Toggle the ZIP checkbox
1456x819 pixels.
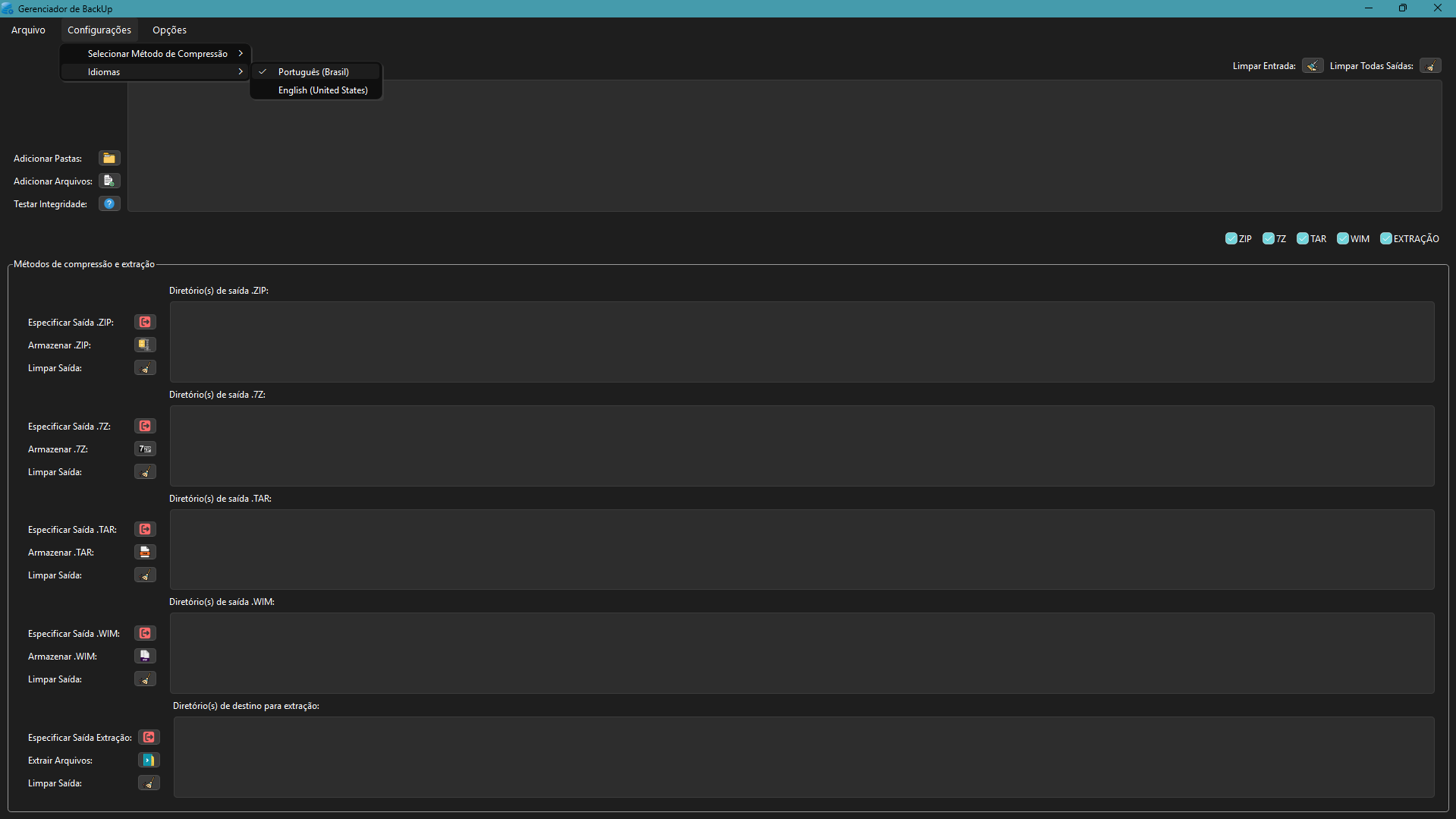[1231, 238]
